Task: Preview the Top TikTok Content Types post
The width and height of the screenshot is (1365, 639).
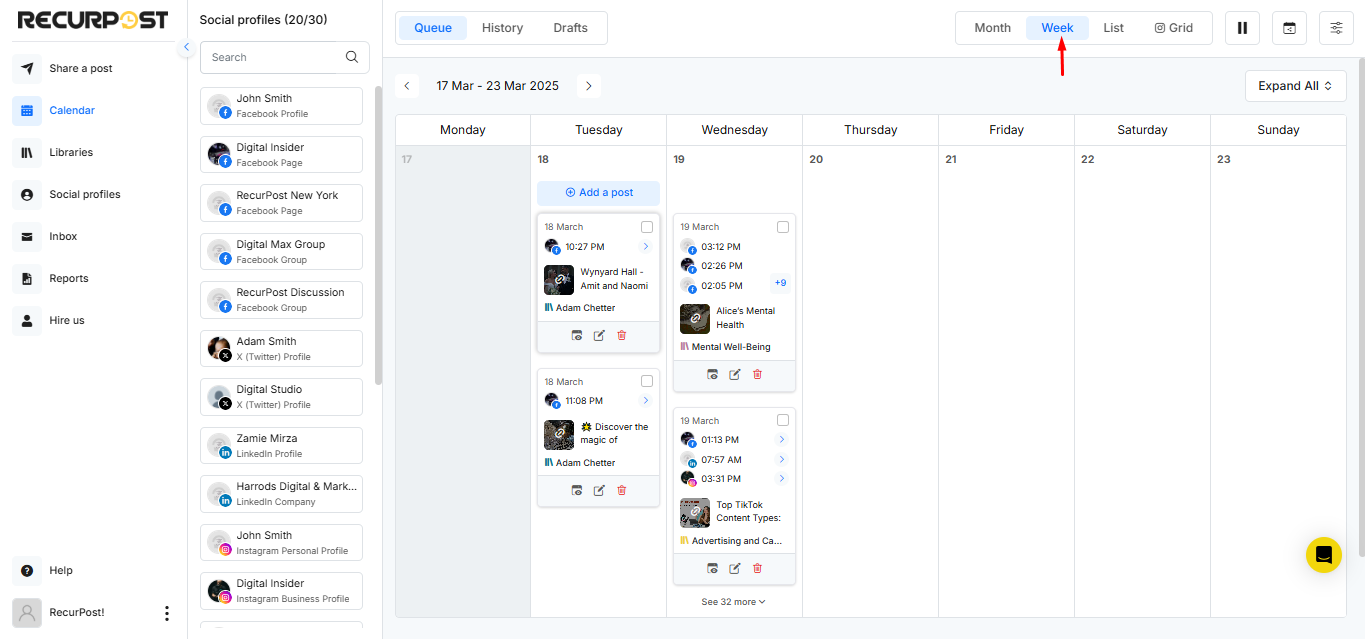Action: 712,568
